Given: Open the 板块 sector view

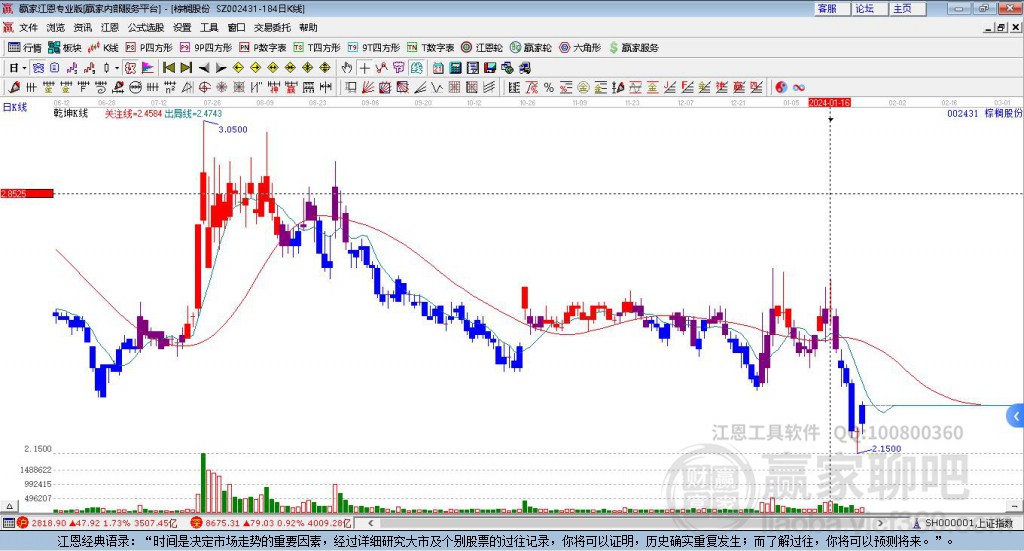Looking at the screenshot, I should click(x=64, y=48).
